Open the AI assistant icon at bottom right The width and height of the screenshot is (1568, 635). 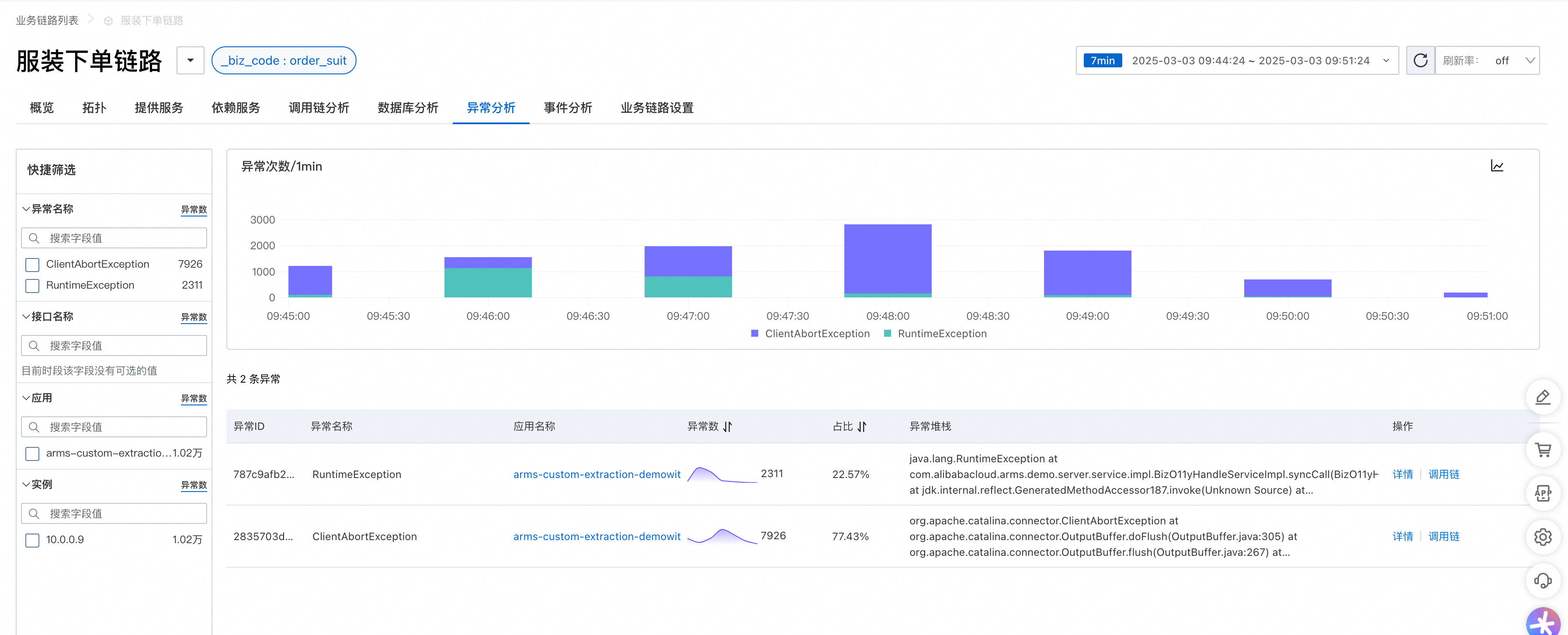pos(1543,623)
